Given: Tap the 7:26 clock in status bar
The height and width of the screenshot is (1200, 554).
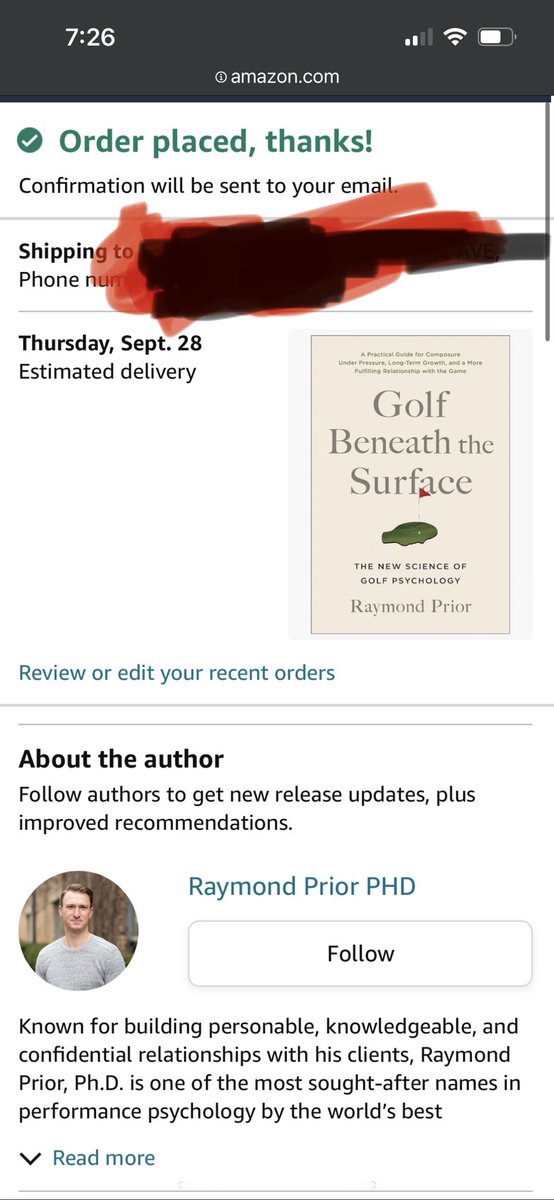Looking at the screenshot, I should (90, 38).
